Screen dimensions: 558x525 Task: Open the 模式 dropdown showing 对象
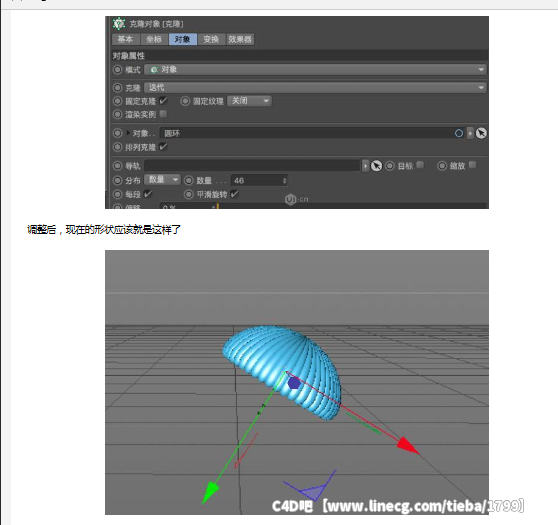[x=315, y=69]
